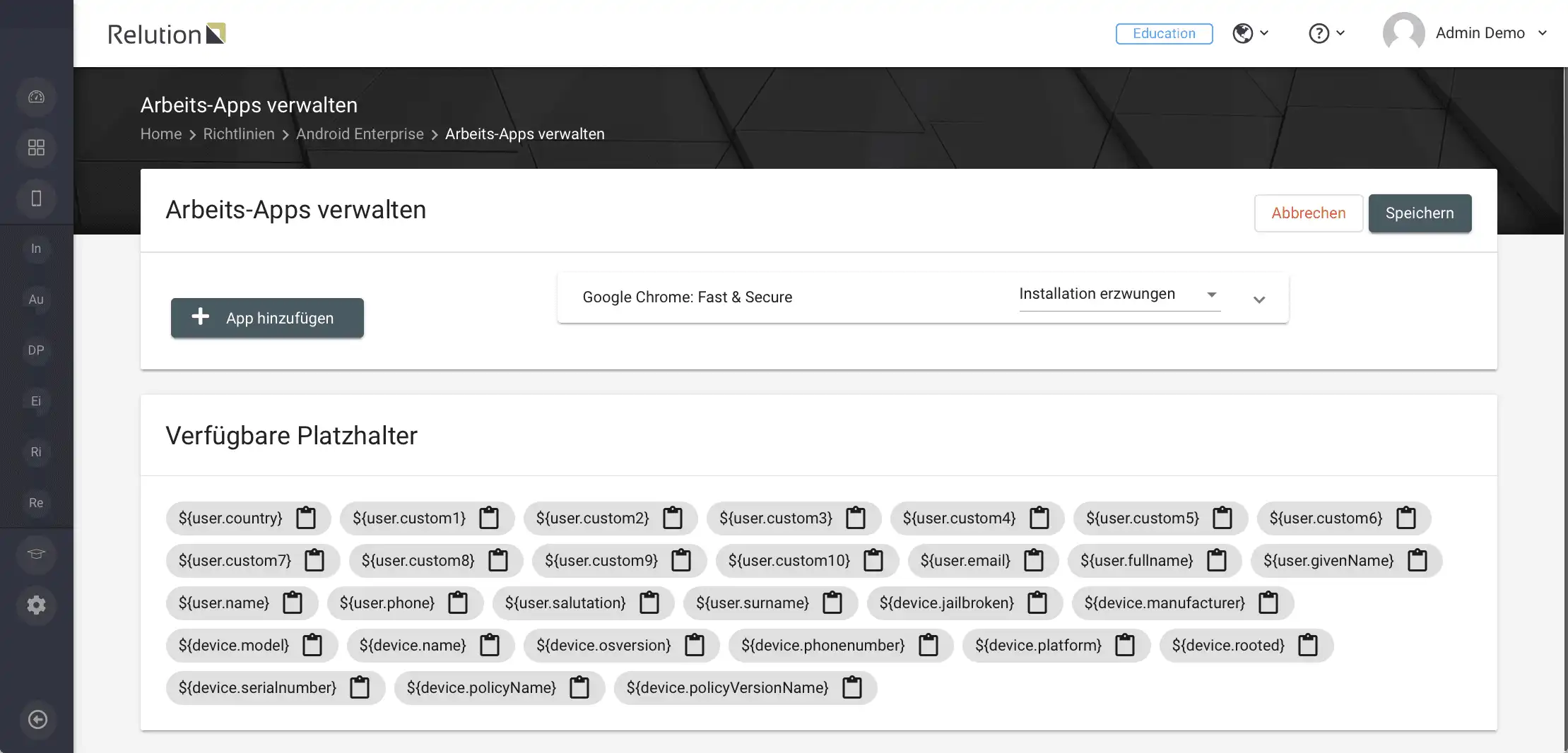
Task: Collapse sidebar with the back arrow icon
Action: (x=37, y=719)
